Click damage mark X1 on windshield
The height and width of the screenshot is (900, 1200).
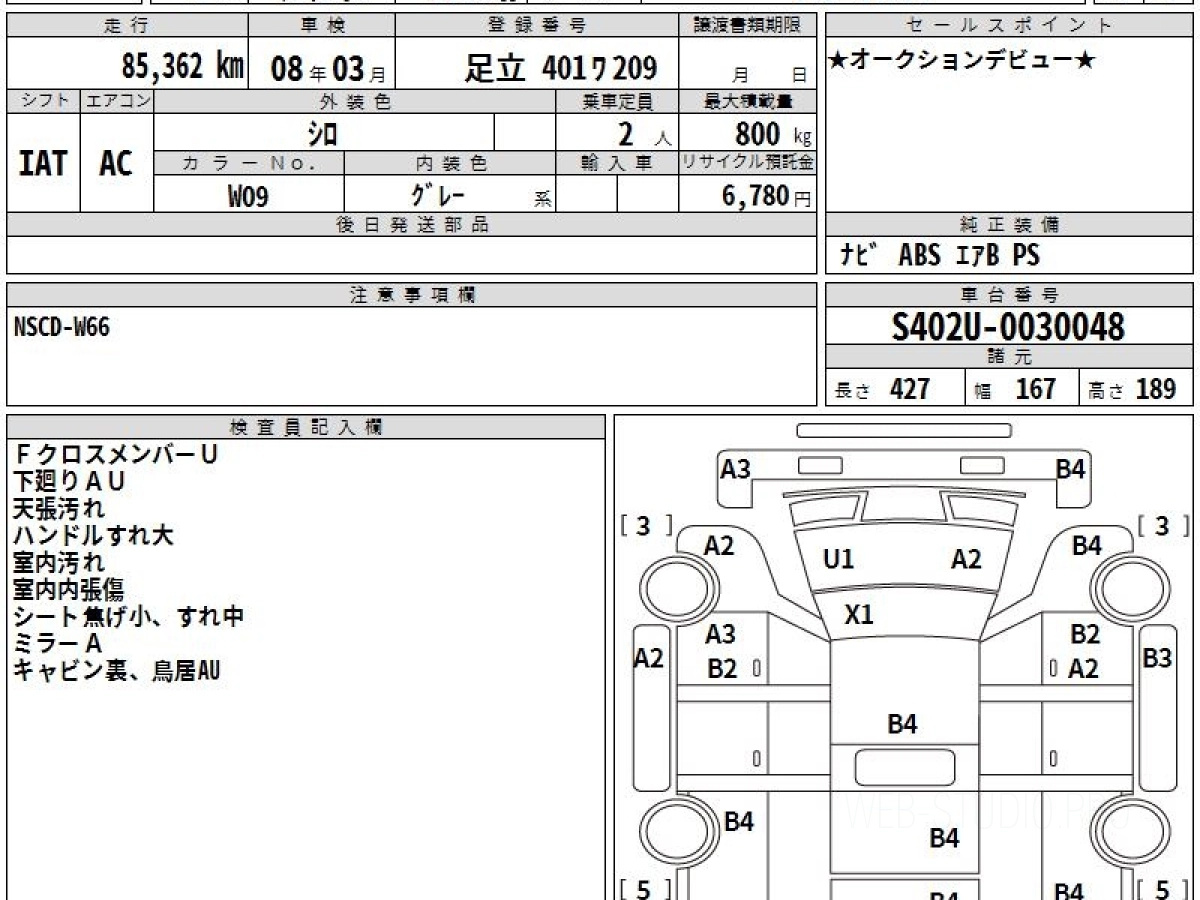(859, 615)
